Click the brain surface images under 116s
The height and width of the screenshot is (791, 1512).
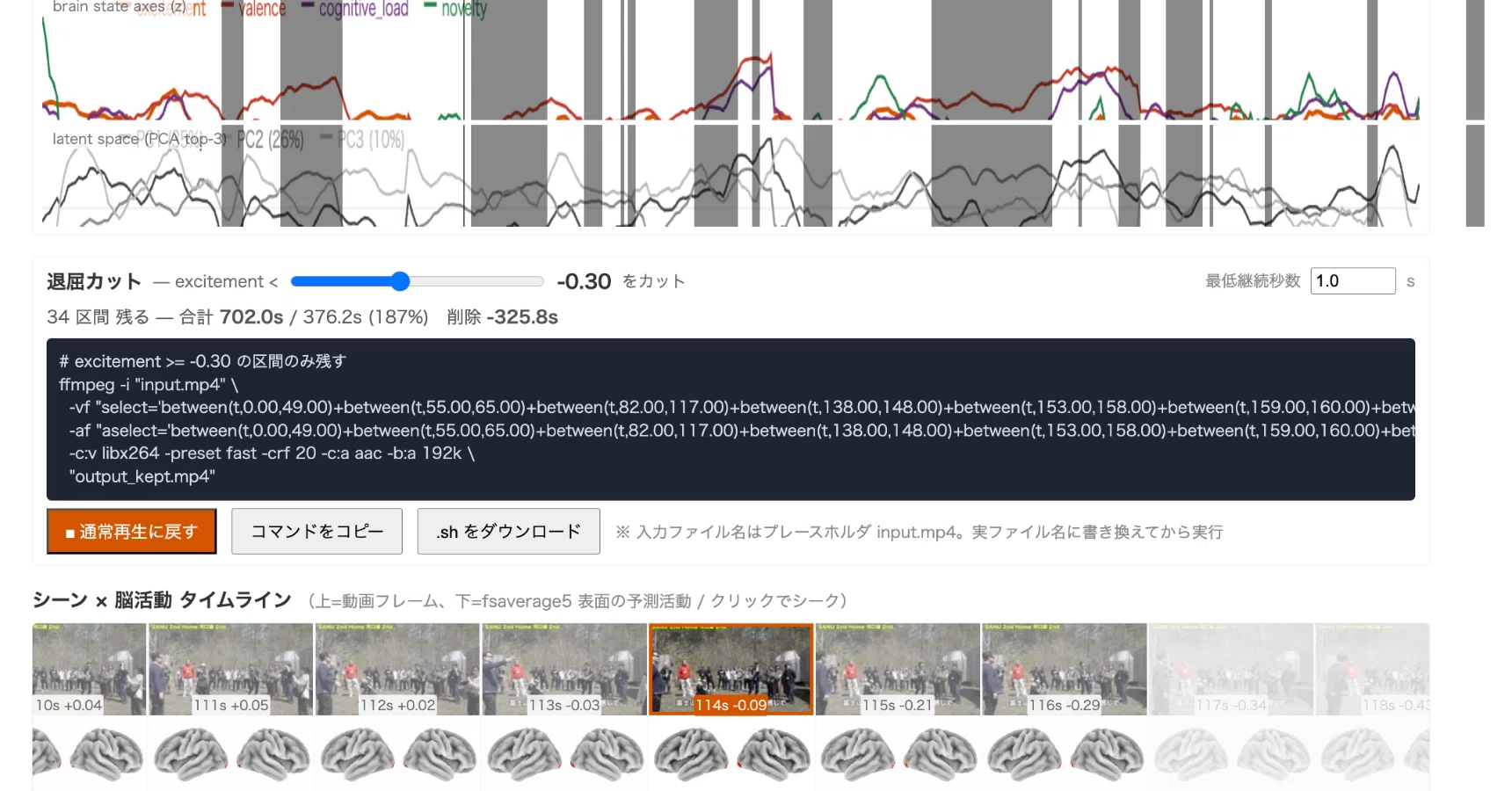1065,755
